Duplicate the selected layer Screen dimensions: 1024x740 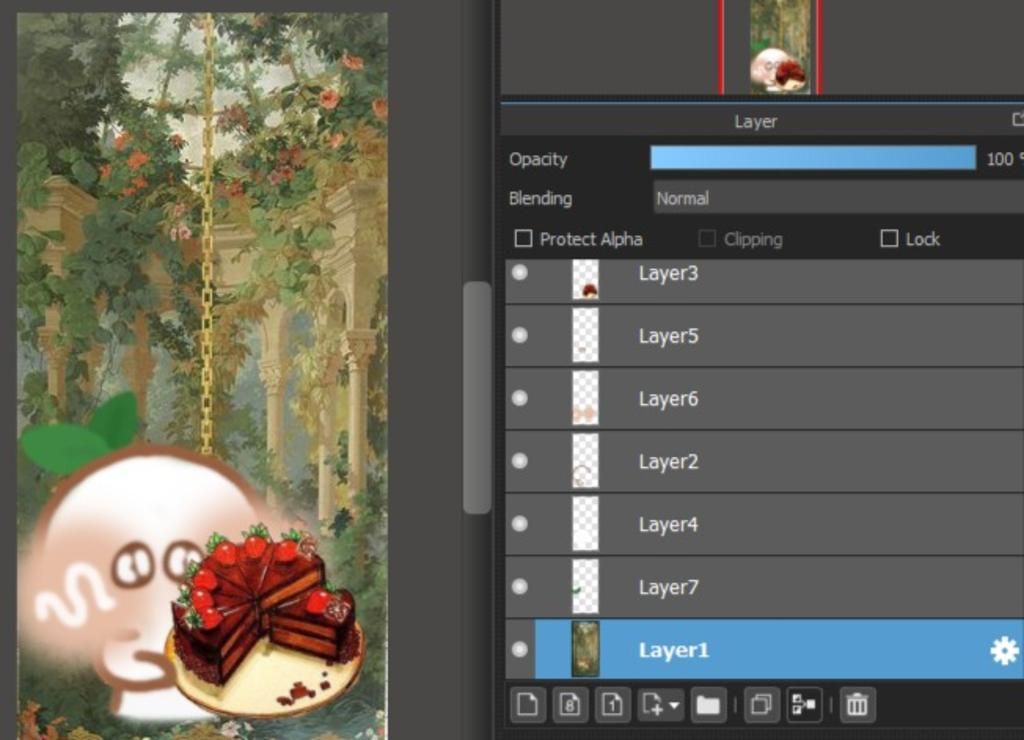[x=761, y=705]
